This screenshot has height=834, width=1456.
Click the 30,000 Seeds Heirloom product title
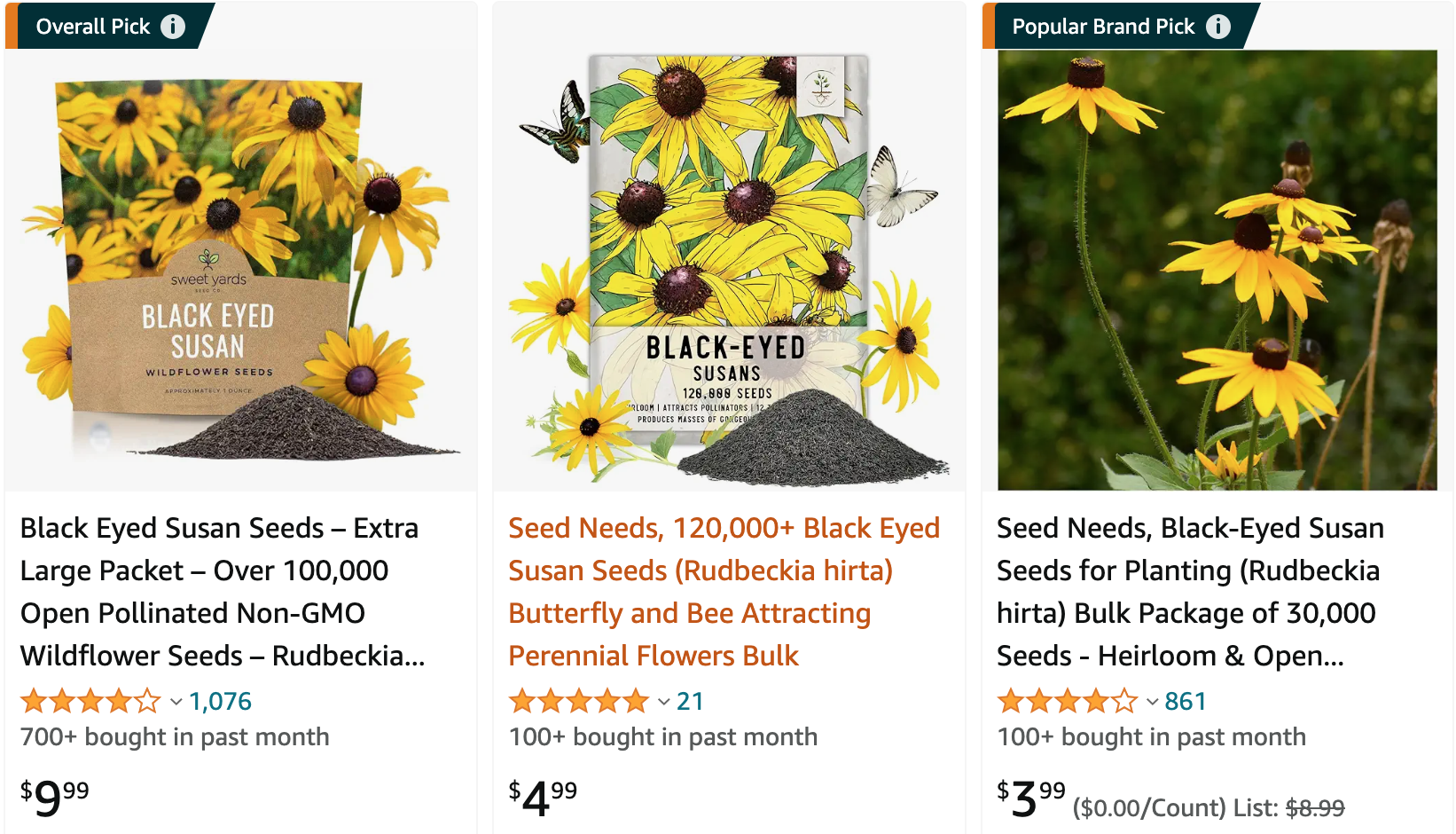coord(1188,591)
